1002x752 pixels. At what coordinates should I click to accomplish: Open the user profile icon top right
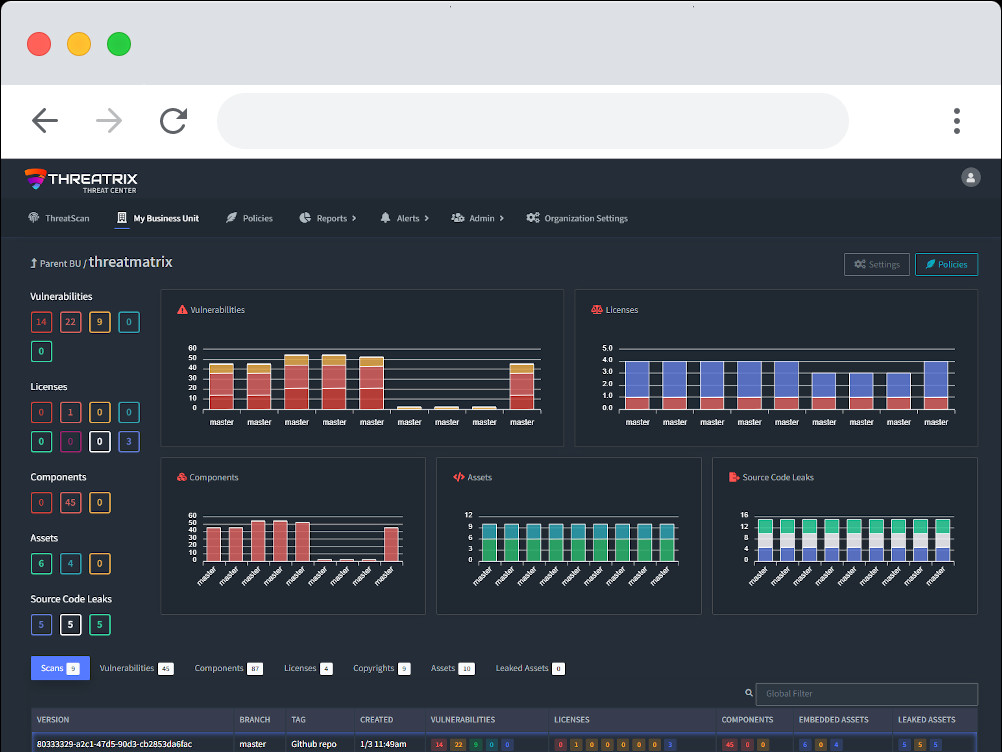(970, 177)
